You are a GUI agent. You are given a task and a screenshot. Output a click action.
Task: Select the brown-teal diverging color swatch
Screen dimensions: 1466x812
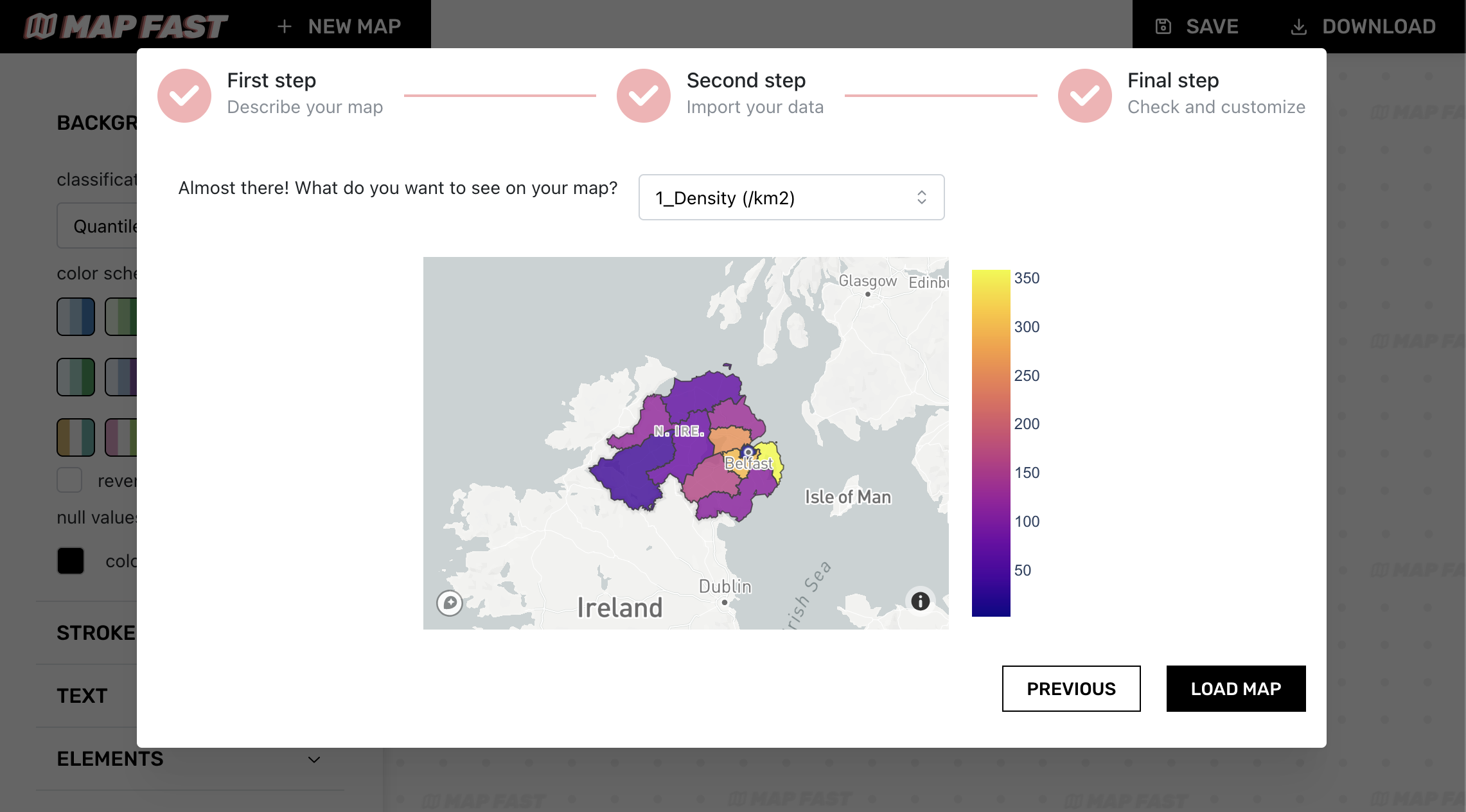click(76, 437)
